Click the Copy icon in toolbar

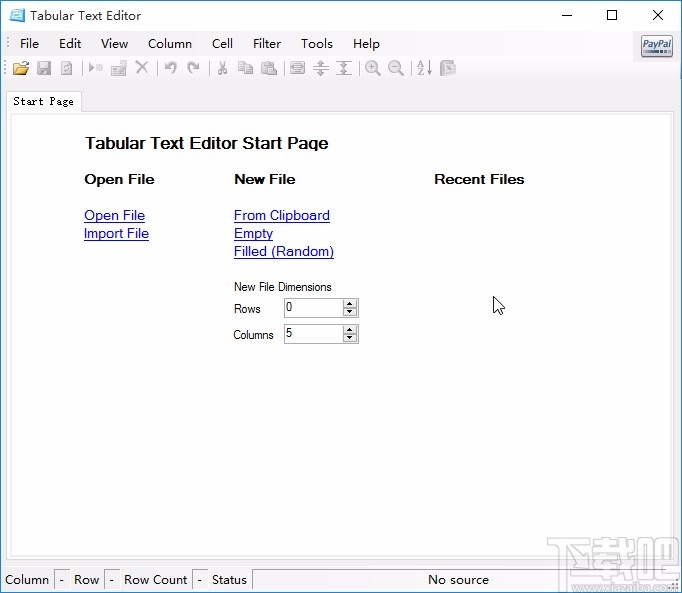pos(245,68)
